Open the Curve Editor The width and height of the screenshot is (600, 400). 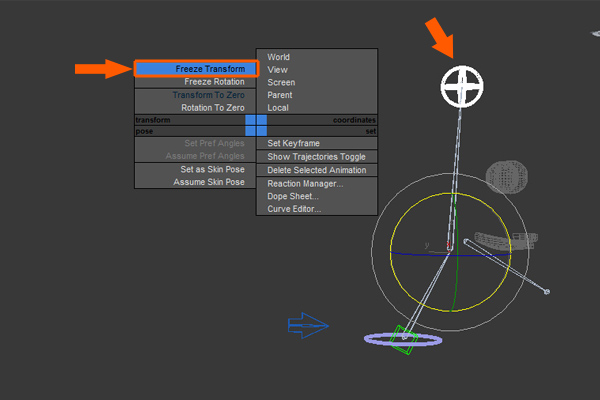click(317, 209)
